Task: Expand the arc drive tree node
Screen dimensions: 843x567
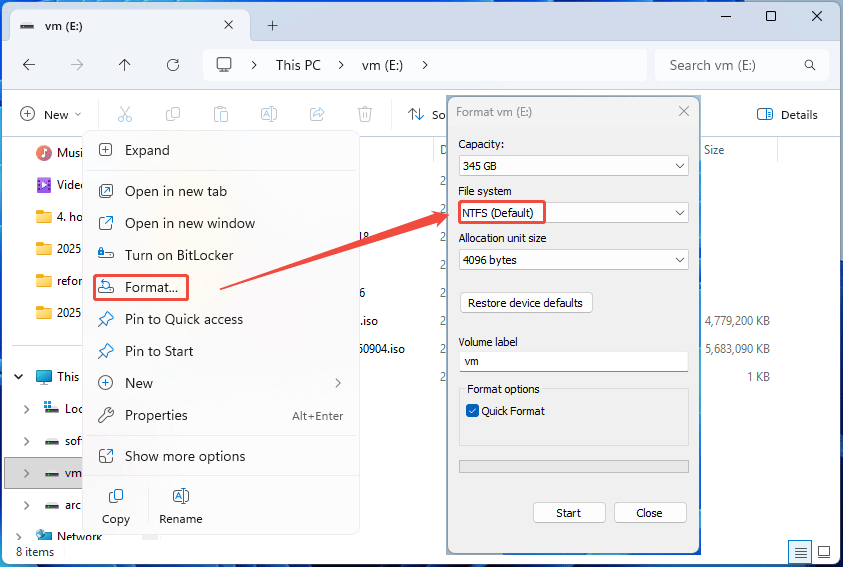Action: tap(26, 505)
